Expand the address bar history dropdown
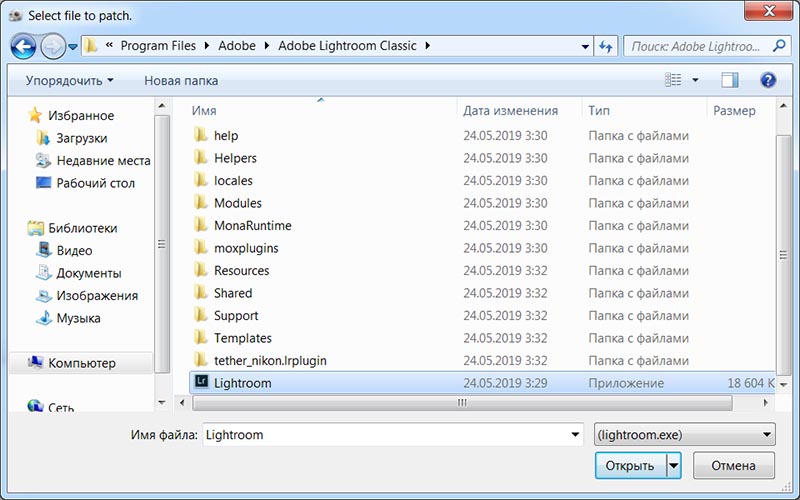Screen dimensions: 800x500 pyautogui.click(x=585, y=46)
